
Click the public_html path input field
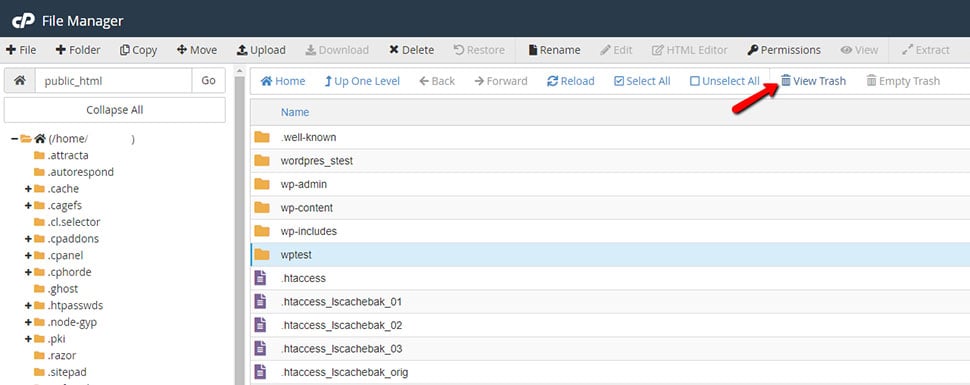click(x=113, y=80)
